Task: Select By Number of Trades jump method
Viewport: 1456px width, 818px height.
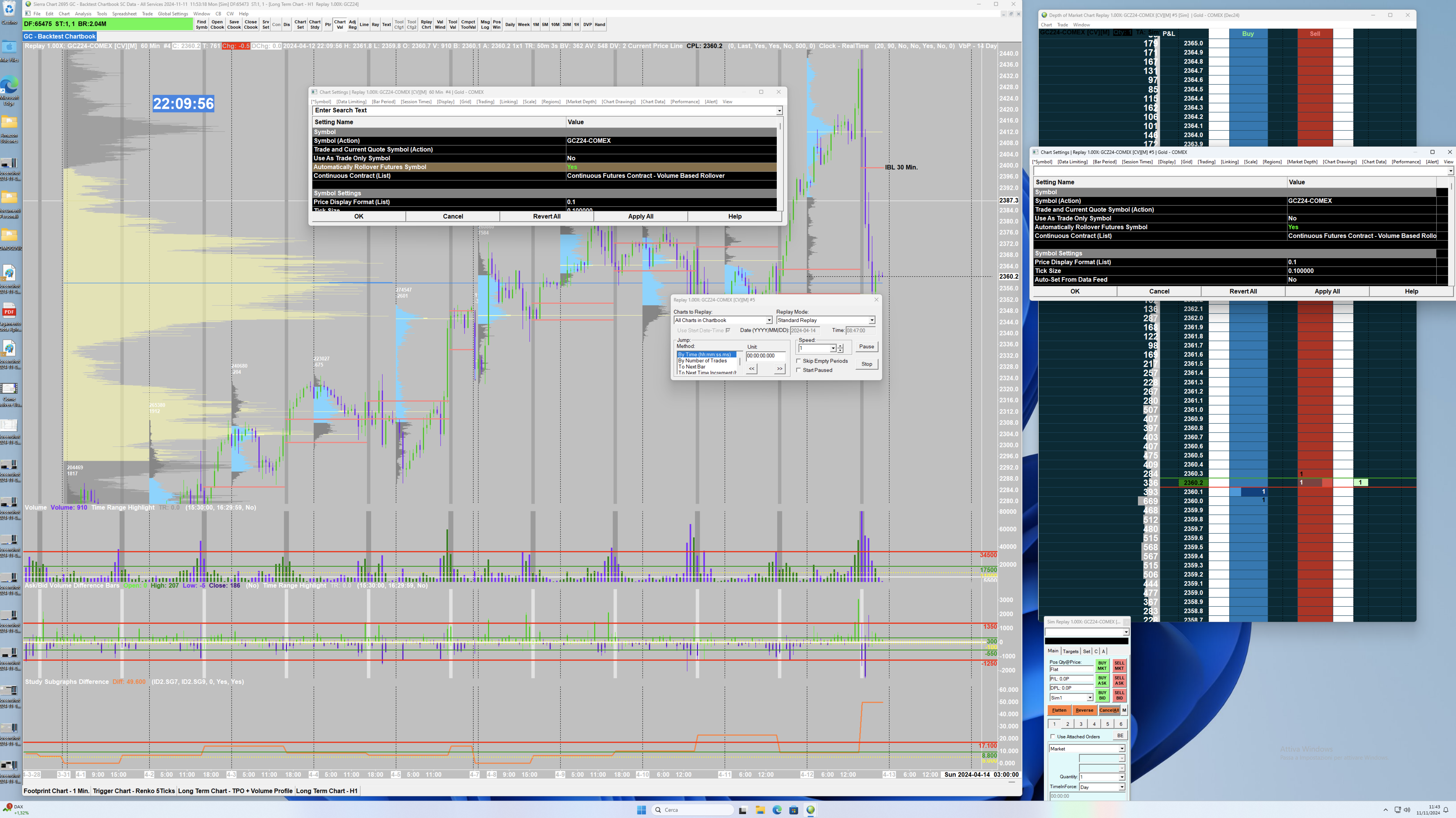Action: 702,361
